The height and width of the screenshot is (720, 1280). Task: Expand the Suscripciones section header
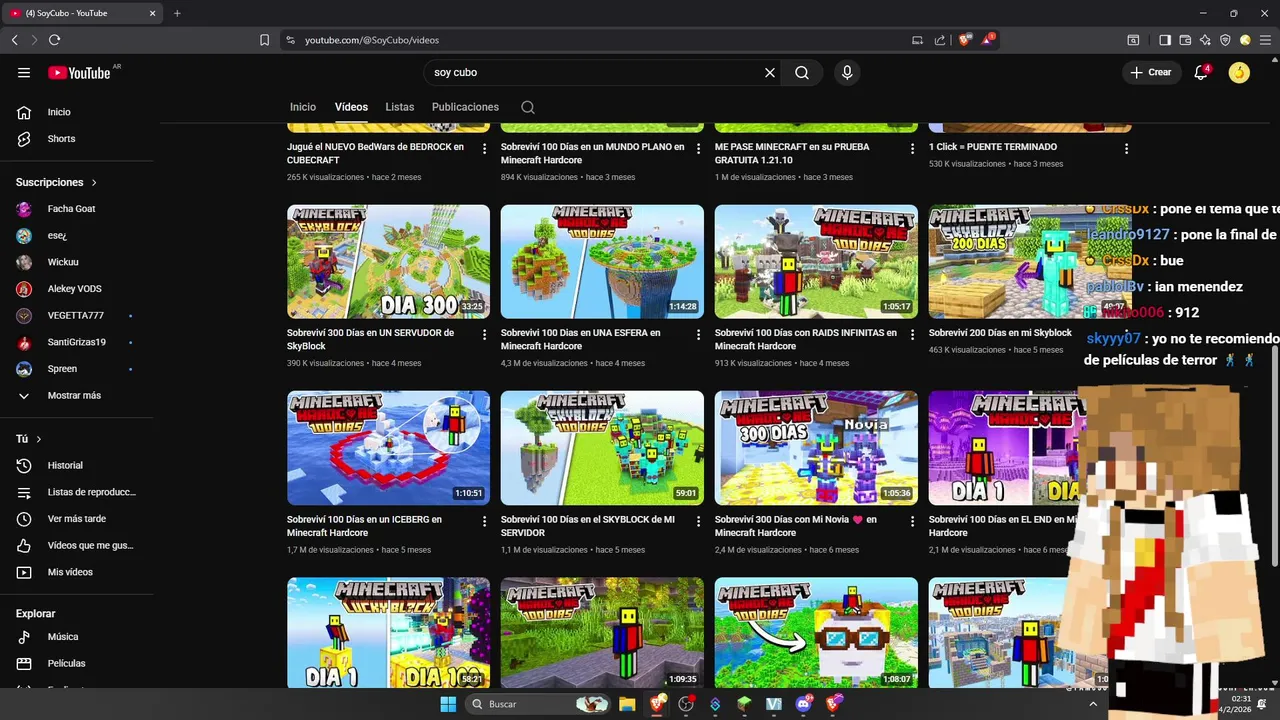[x=57, y=182]
